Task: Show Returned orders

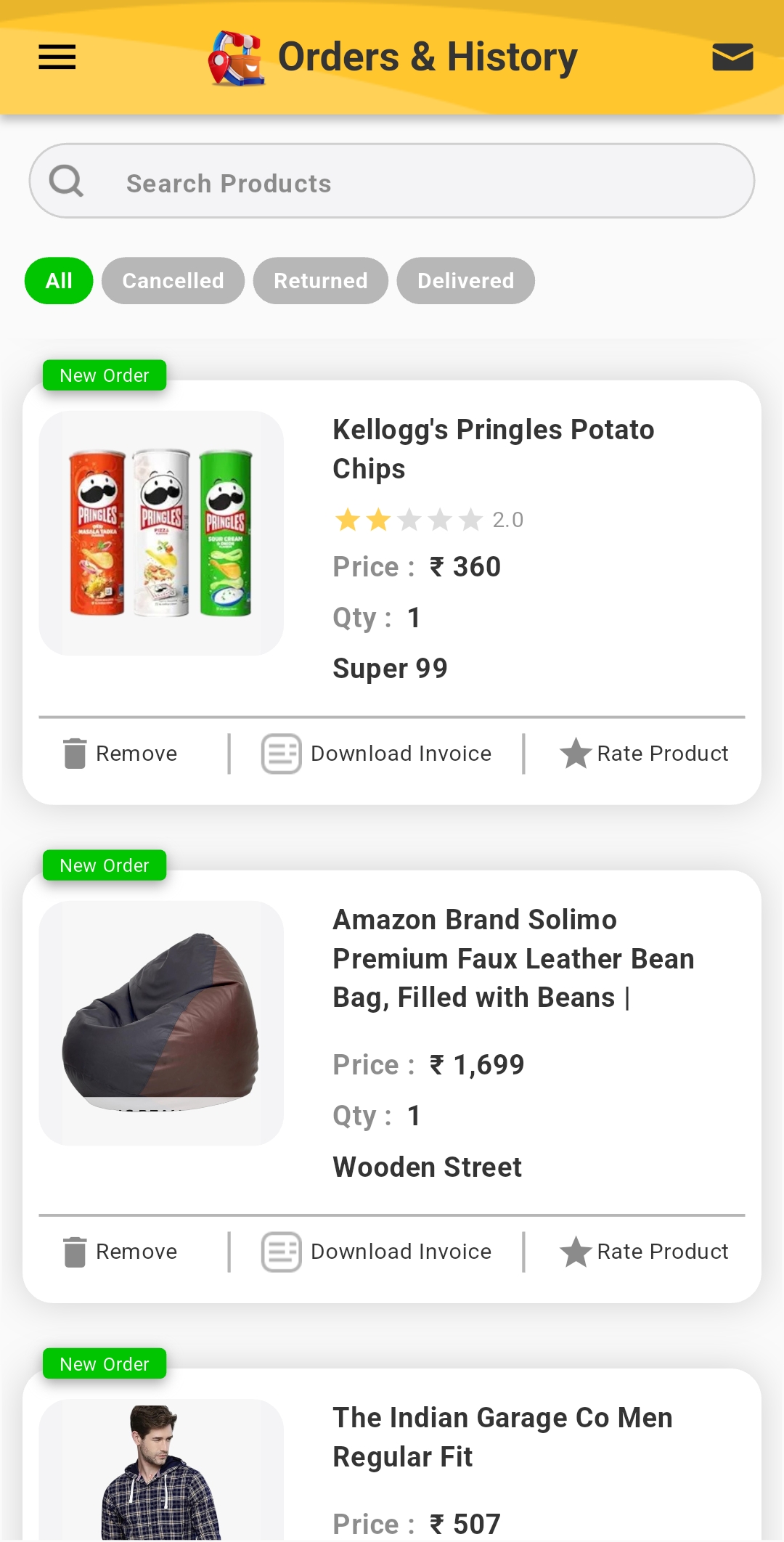Action: coord(320,281)
